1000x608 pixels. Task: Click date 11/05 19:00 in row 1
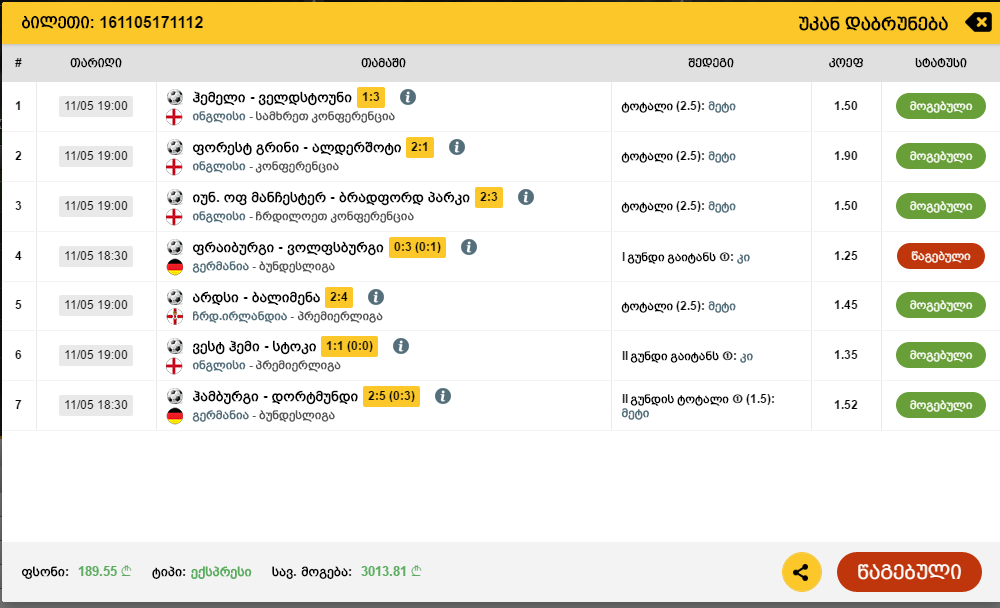click(x=96, y=106)
